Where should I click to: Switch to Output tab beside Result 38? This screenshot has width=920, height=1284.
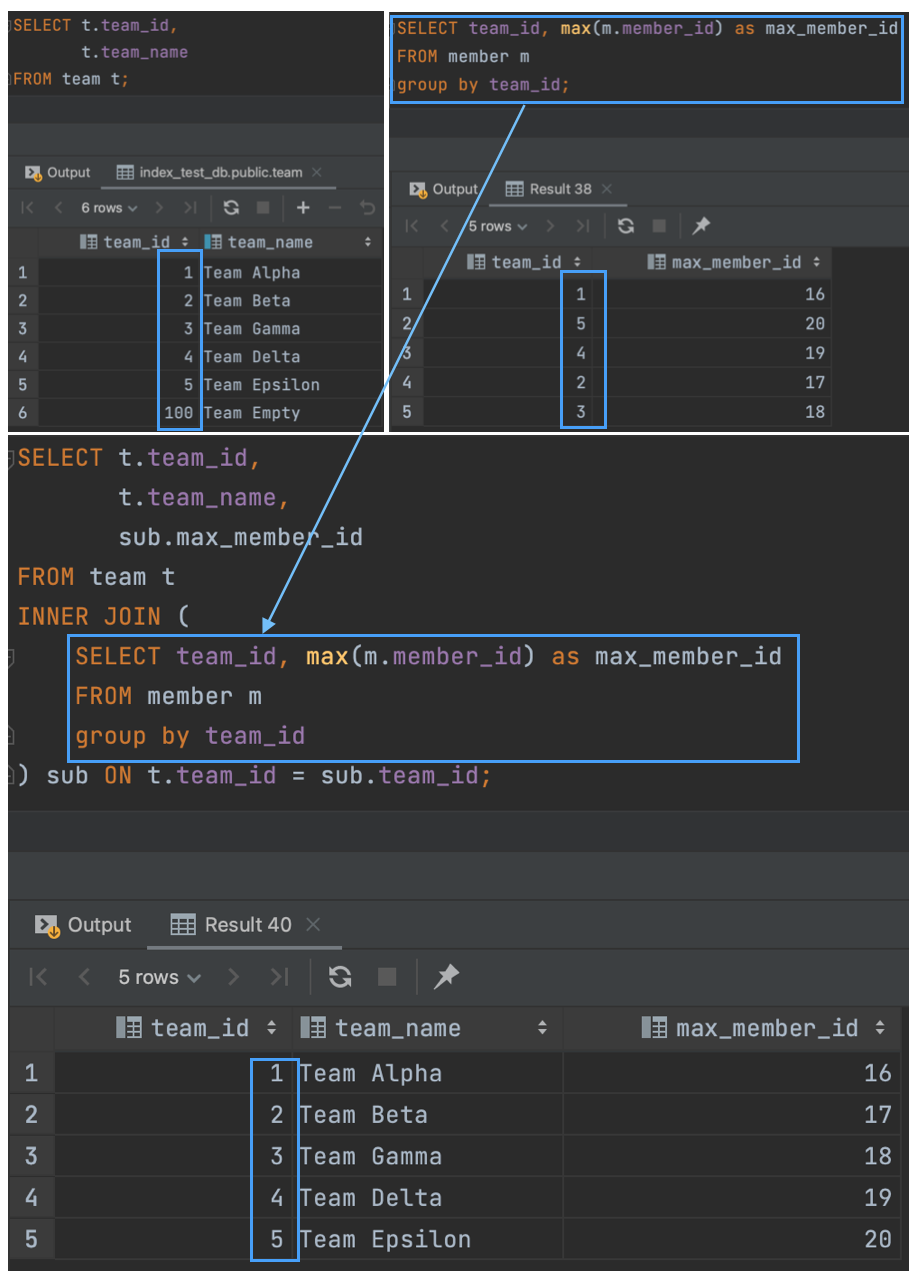[445, 189]
